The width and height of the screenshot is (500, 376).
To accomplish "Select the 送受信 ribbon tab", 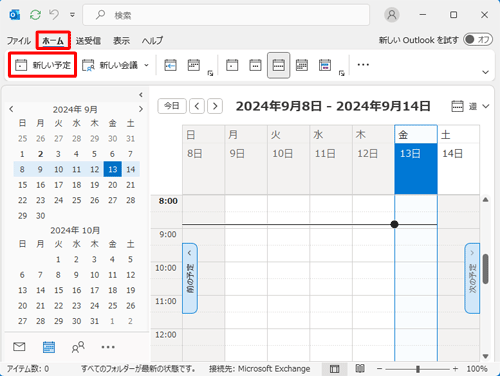I will 88,41.
